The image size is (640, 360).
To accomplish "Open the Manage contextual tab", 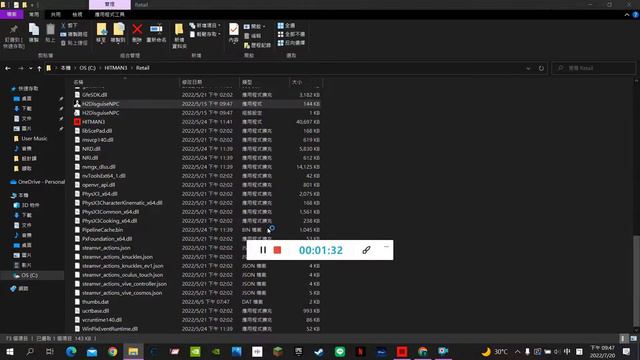I will pos(110,4).
